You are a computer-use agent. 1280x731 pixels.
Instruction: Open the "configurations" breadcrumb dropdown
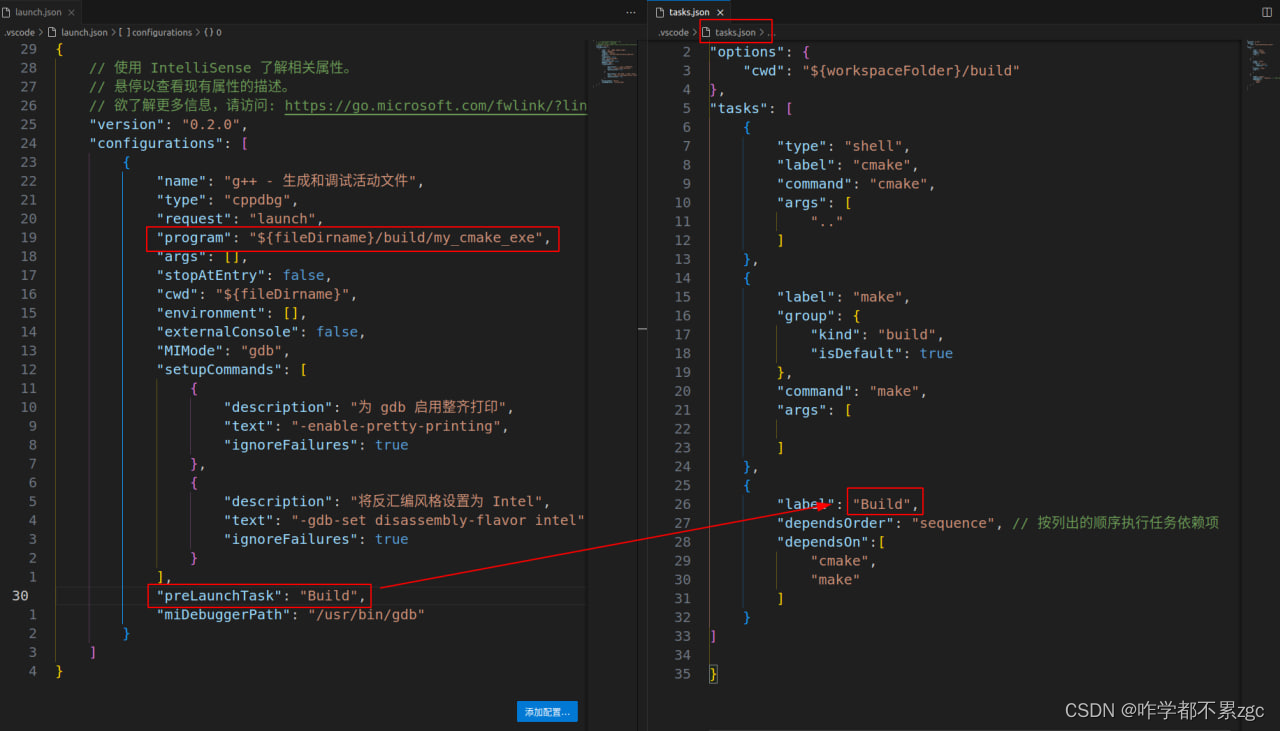(x=157, y=32)
